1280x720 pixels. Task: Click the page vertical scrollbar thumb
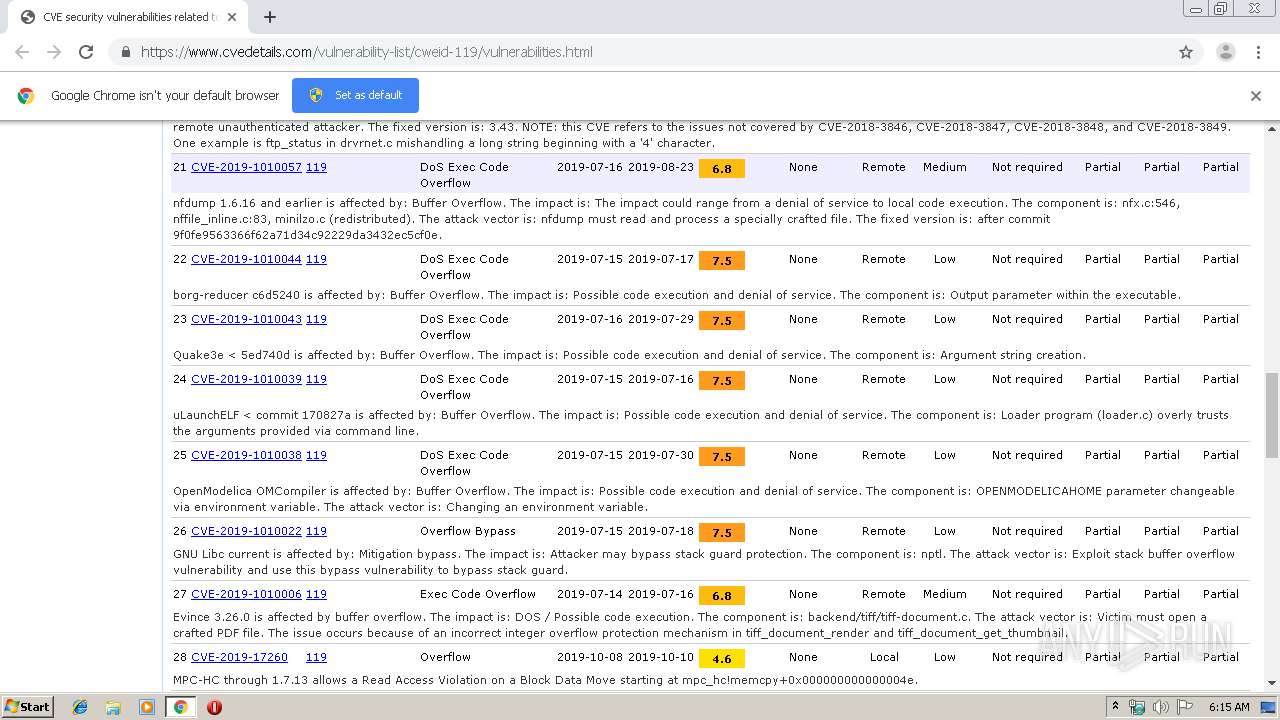point(1272,415)
